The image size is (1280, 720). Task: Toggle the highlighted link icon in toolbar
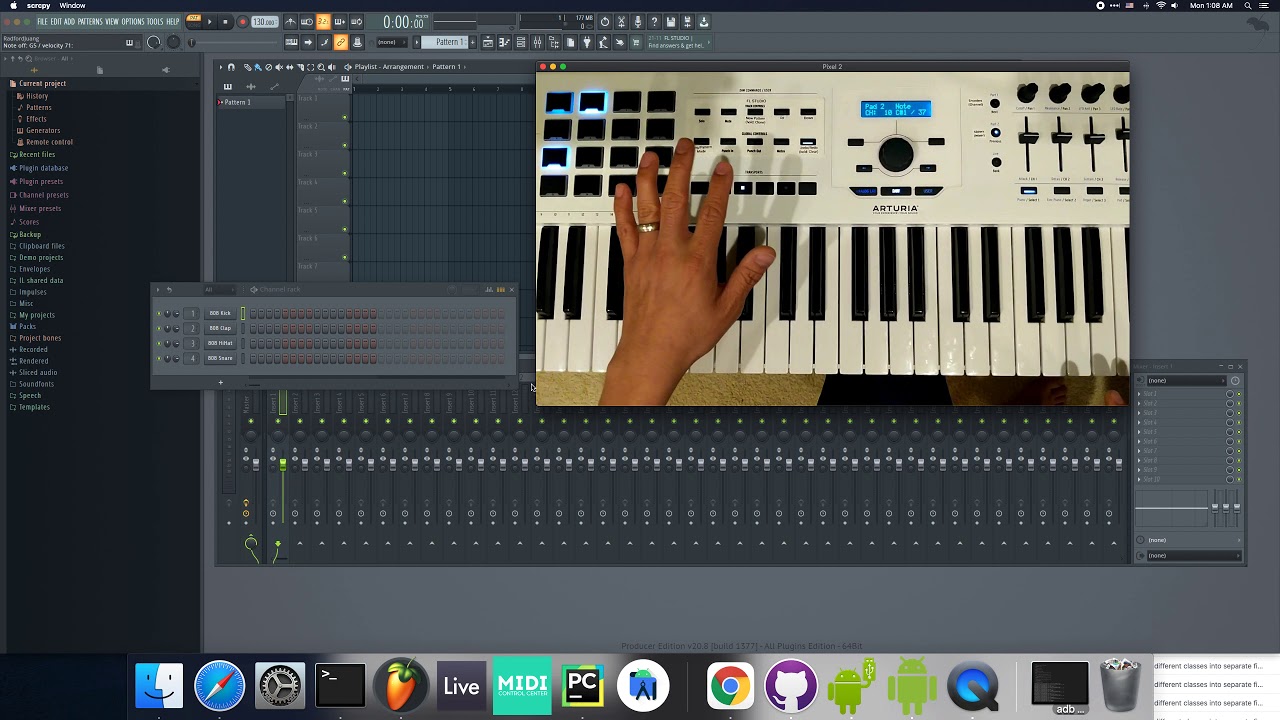[340, 42]
